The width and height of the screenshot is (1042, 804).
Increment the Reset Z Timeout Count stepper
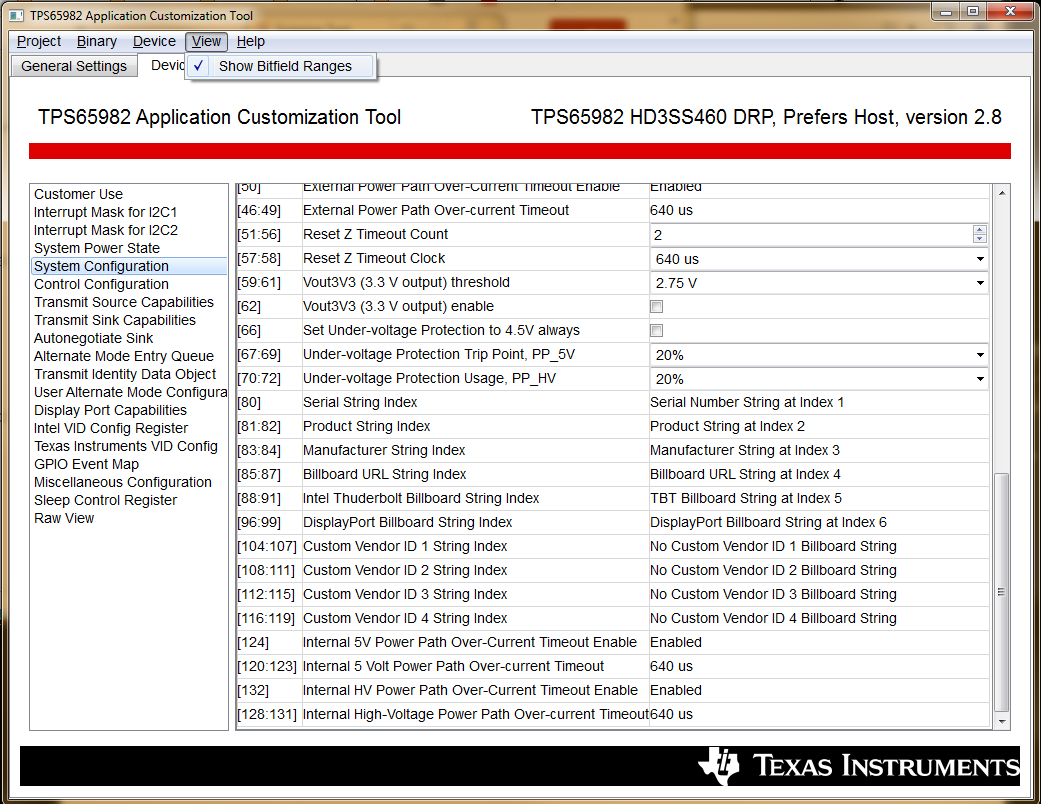point(980,230)
